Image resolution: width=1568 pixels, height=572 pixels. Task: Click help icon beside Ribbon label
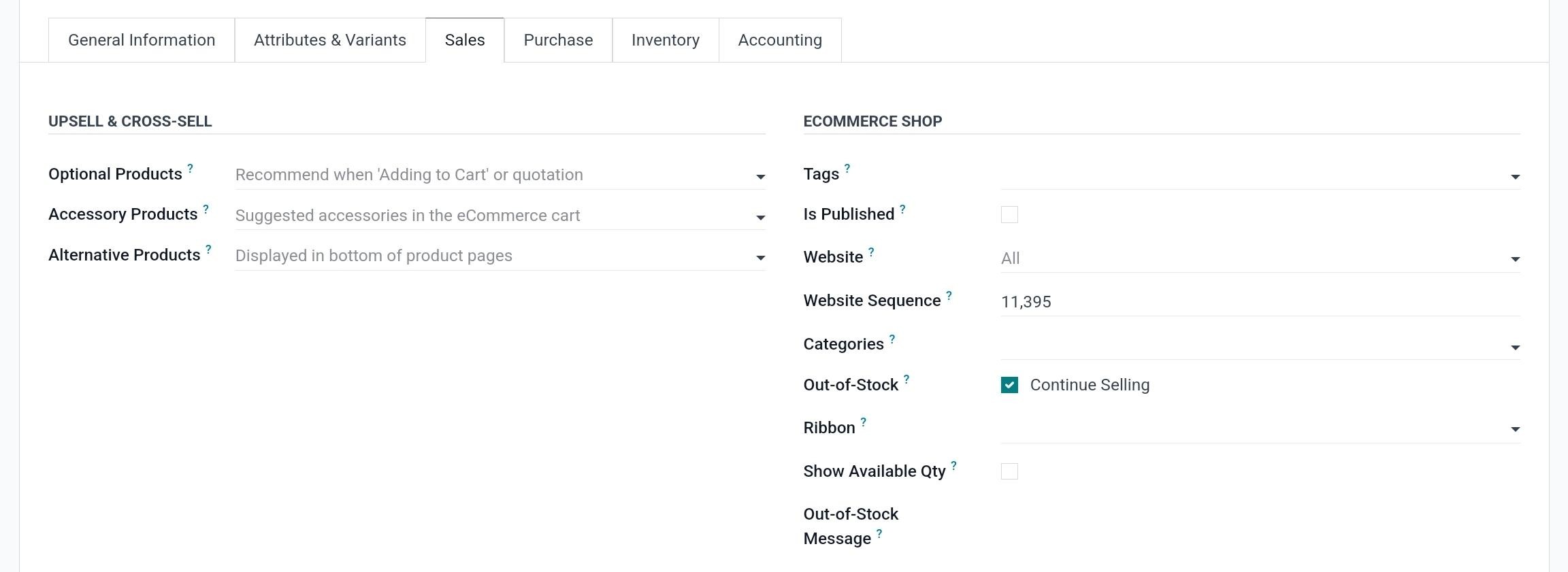pyautogui.click(x=863, y=422)
